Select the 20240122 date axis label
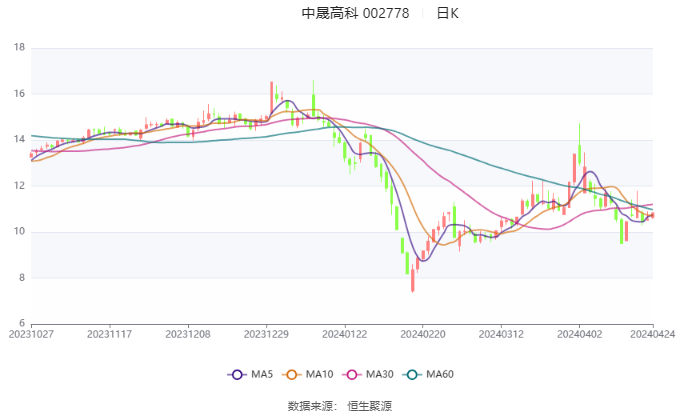 click(344, 334)
